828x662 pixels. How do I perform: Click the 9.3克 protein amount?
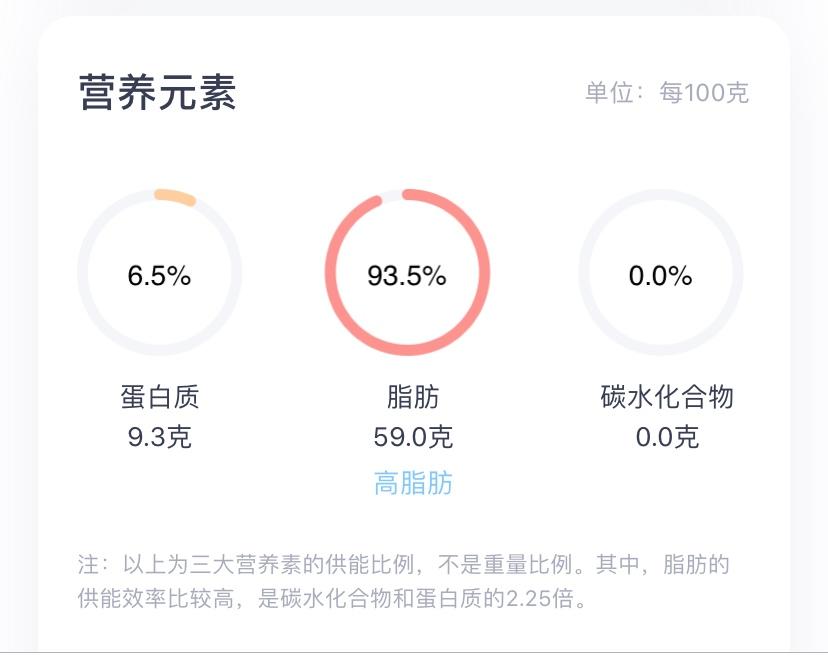point(159,437)
